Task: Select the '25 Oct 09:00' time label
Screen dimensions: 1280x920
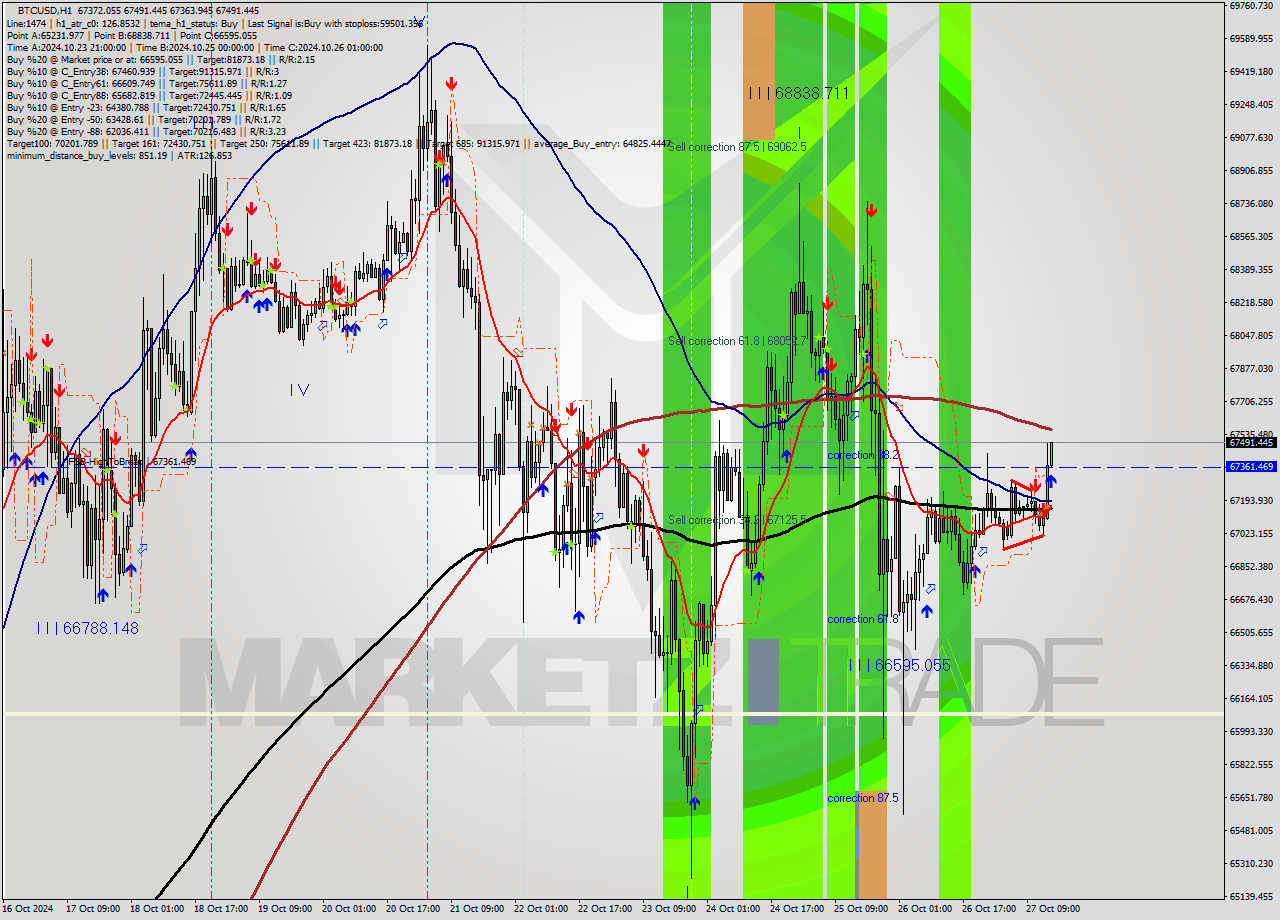Action: 860,909
